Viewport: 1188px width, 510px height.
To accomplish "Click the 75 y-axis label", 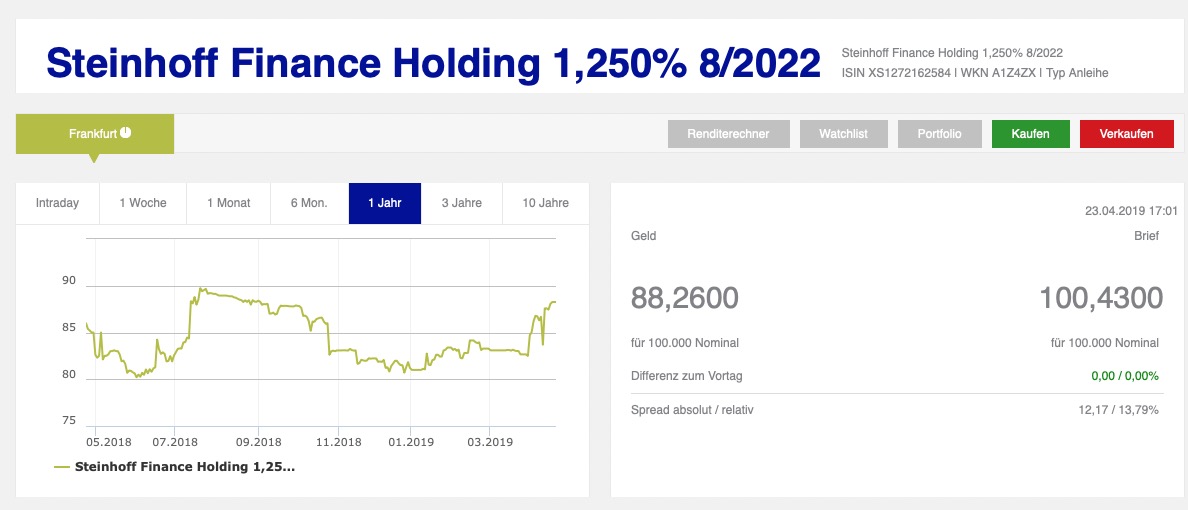I will click(69, 421).
